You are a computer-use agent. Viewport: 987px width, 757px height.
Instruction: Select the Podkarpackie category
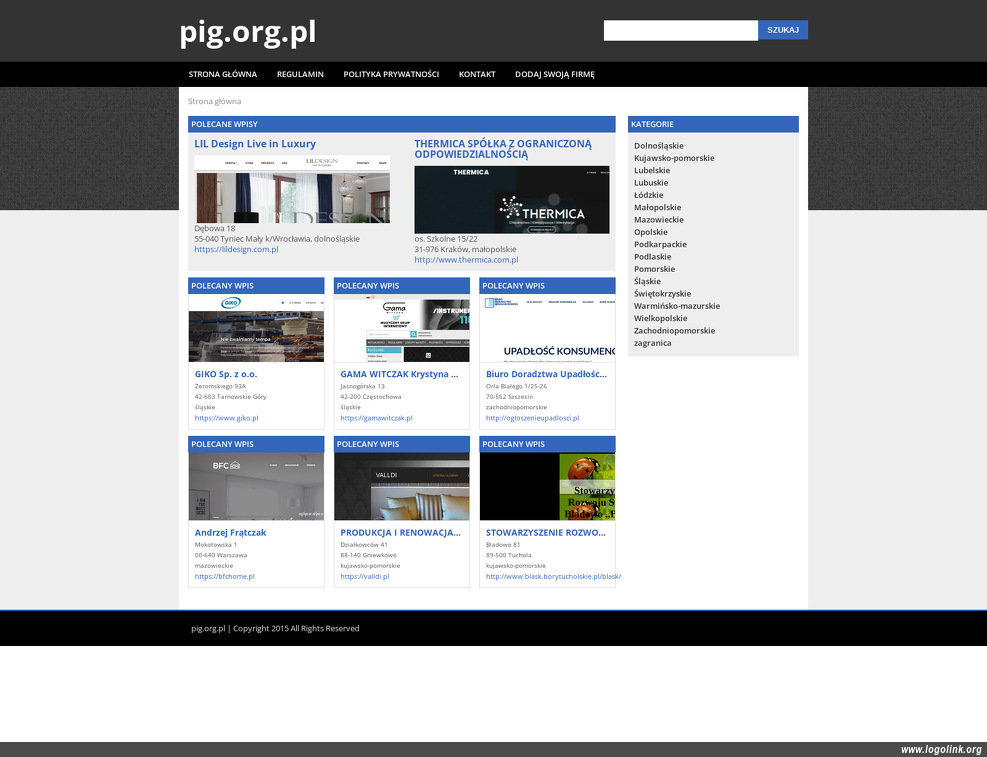[660, 244]
